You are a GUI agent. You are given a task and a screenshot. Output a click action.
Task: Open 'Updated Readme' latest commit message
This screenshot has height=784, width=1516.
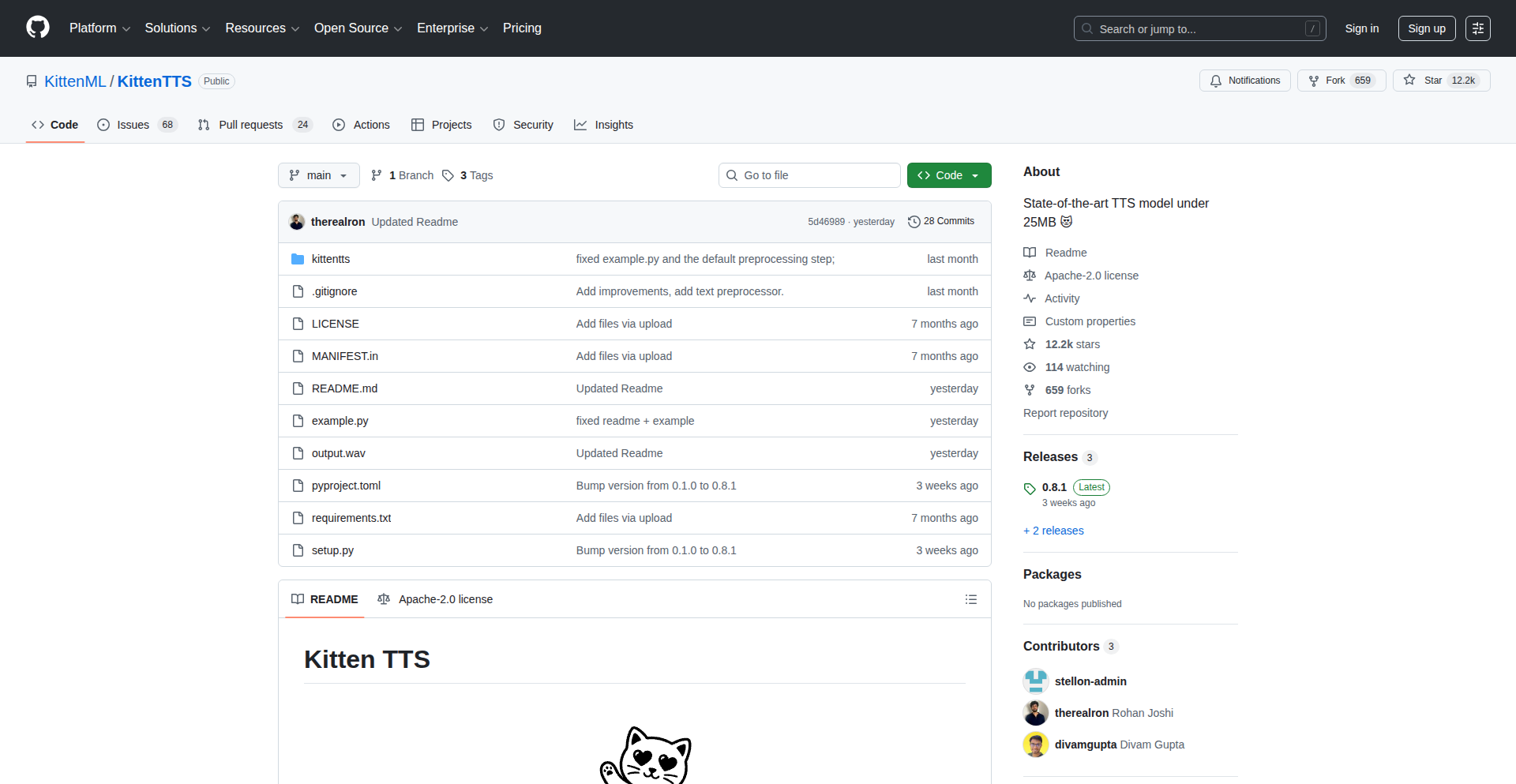click(x=415, y=222)
